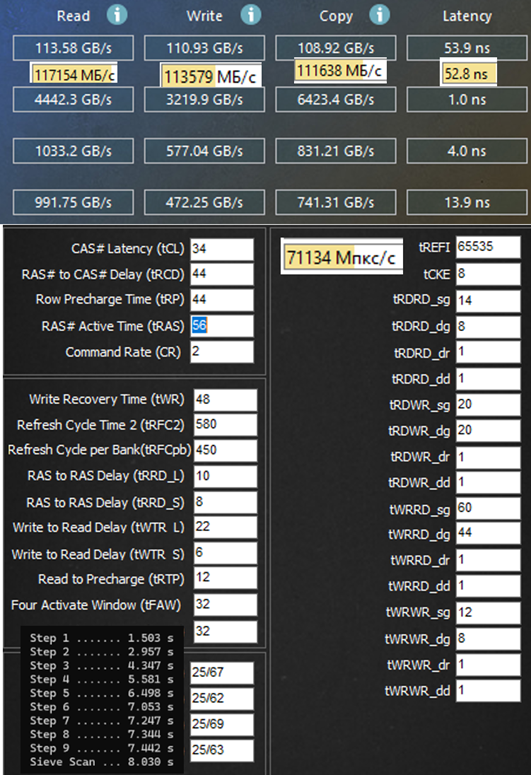Click the Read info icon

(x=117, y=15)
